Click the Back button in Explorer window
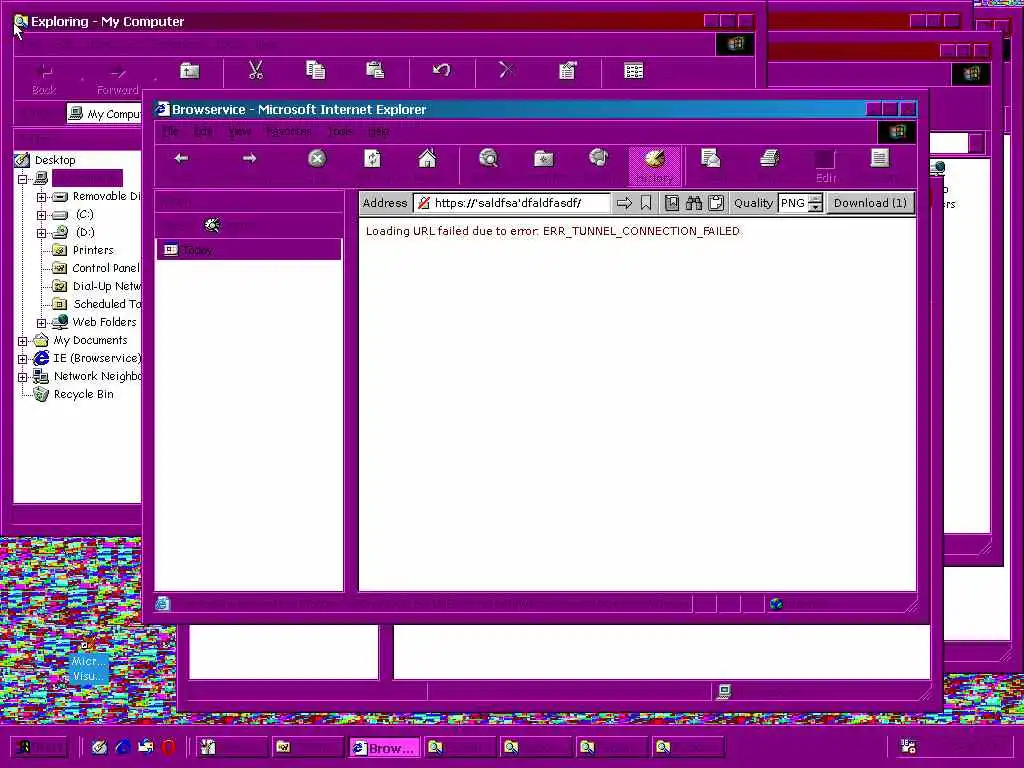Image resolution: width=1024 pixels, height=768 pixels. (x=44, y=78)
